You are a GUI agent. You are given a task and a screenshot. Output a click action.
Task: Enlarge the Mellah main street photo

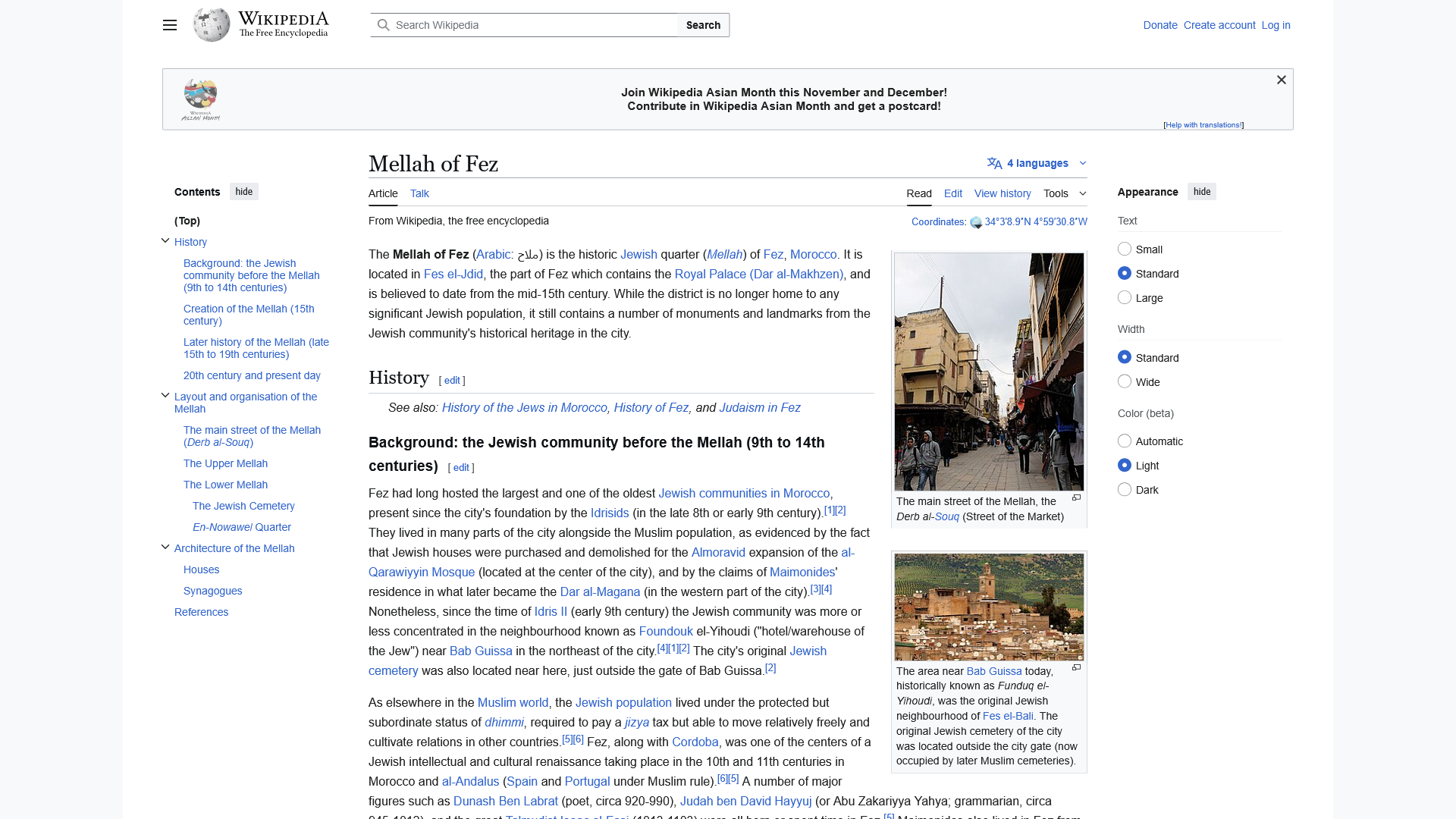click(1076, 498)
